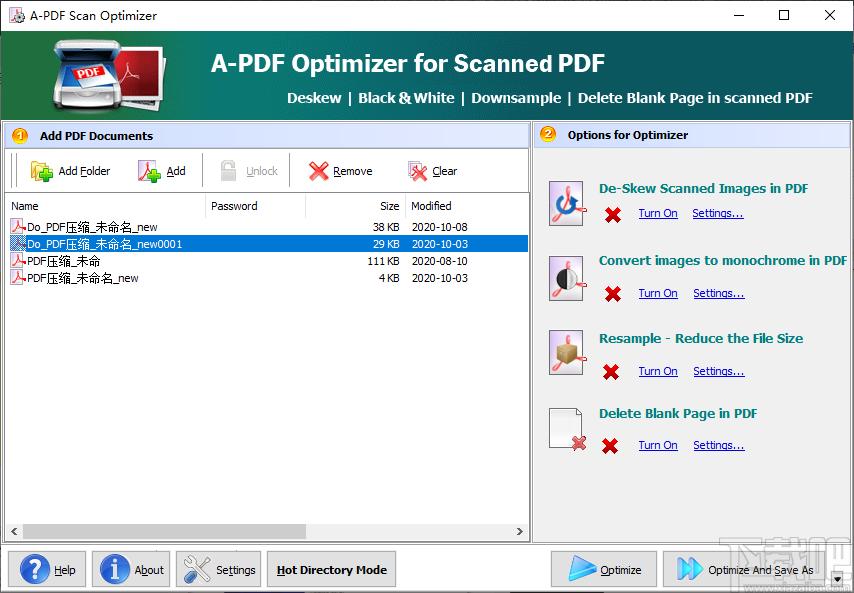Screen dimensions: 854x593
Task: Click the red X status next to monochrome
Action: [x=613, y=294]
